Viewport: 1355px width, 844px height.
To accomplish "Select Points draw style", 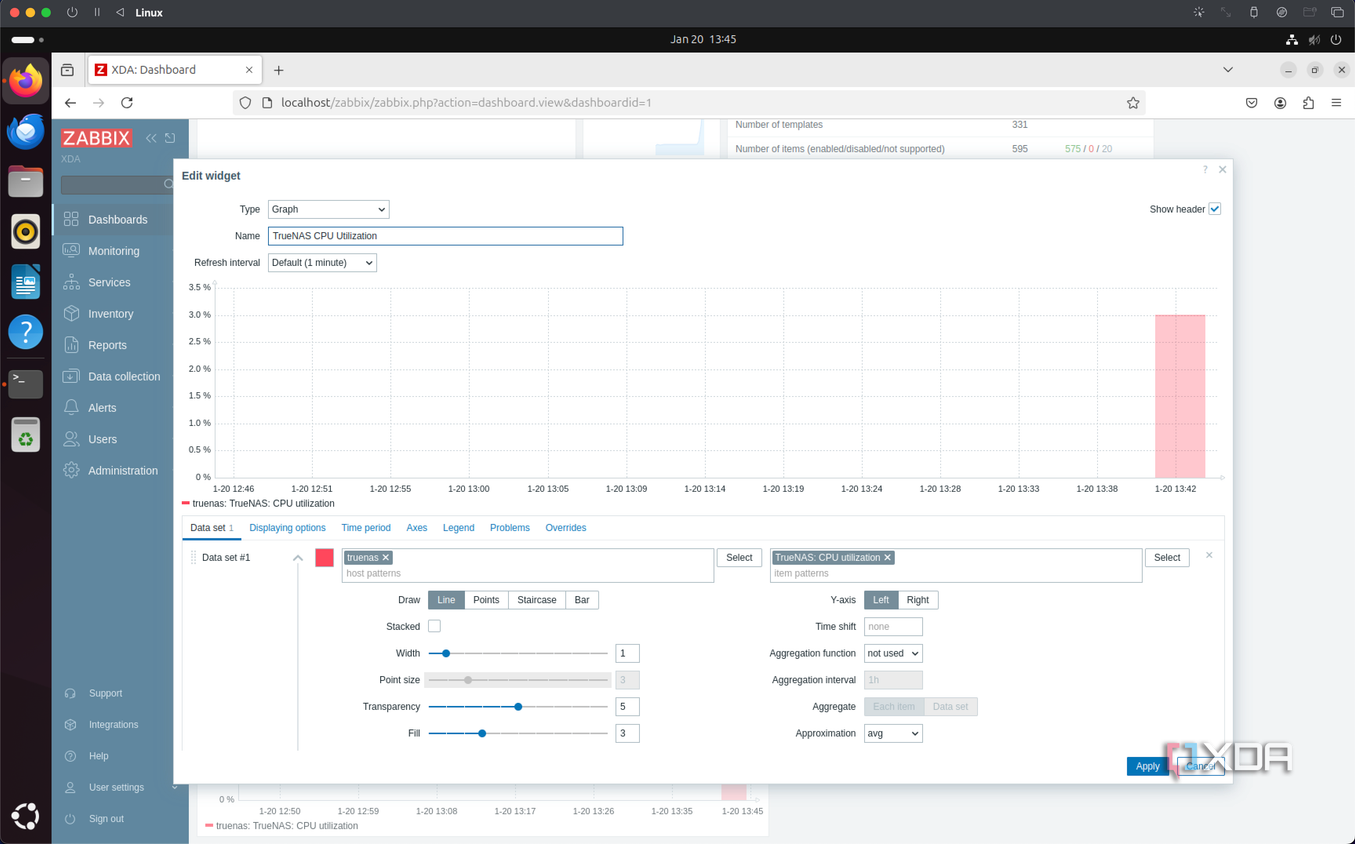I will [486, 600].
